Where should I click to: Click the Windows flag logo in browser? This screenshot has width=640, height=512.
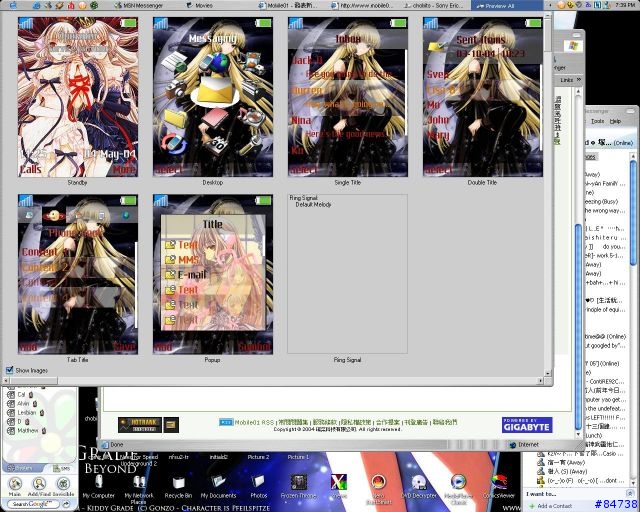tap(573, 45)
